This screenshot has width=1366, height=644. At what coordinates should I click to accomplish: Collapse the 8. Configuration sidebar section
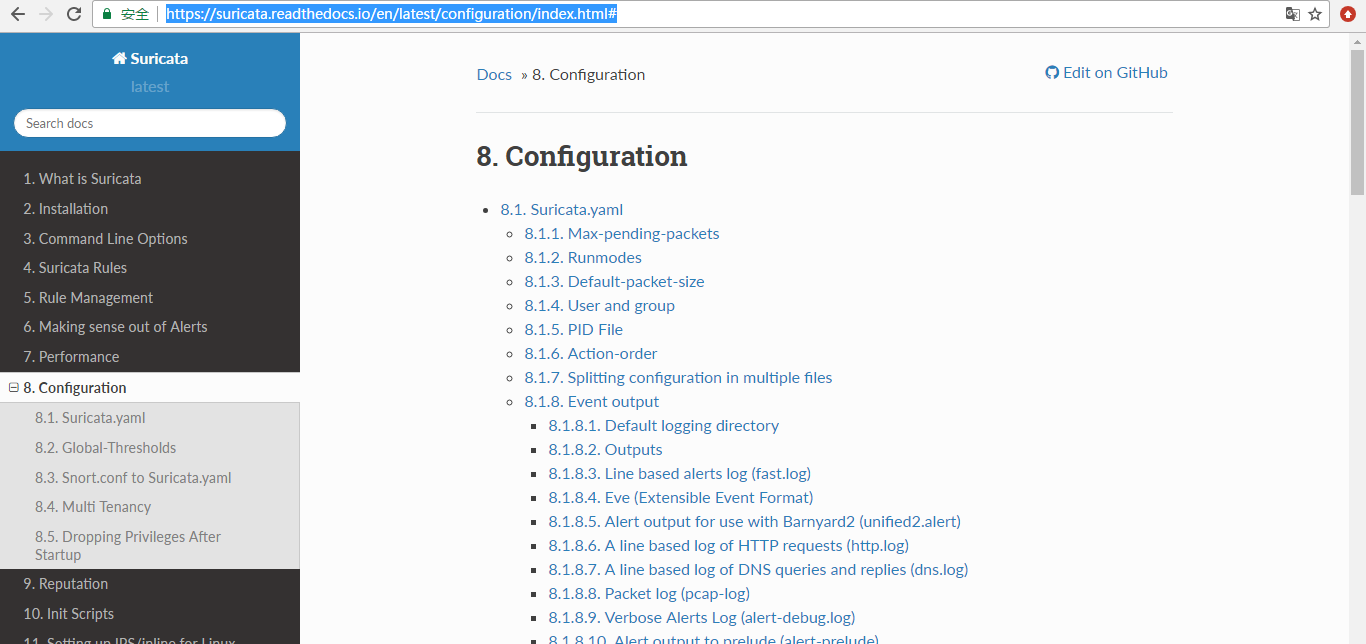tap(14, 388)
